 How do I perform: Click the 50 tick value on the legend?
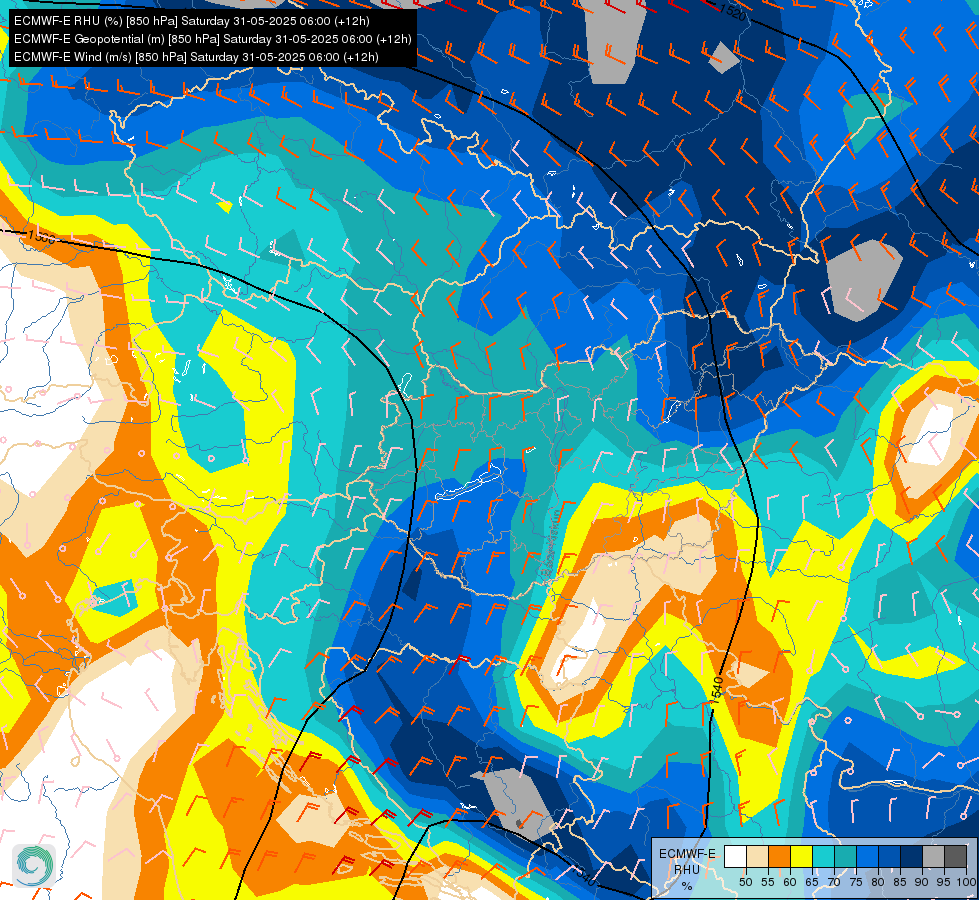745,882
